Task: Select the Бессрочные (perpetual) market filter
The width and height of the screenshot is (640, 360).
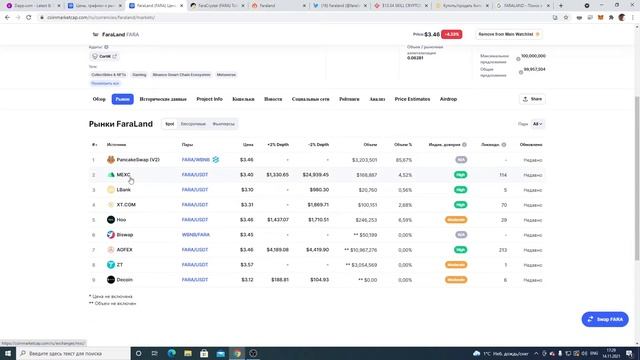Action: 193,124
